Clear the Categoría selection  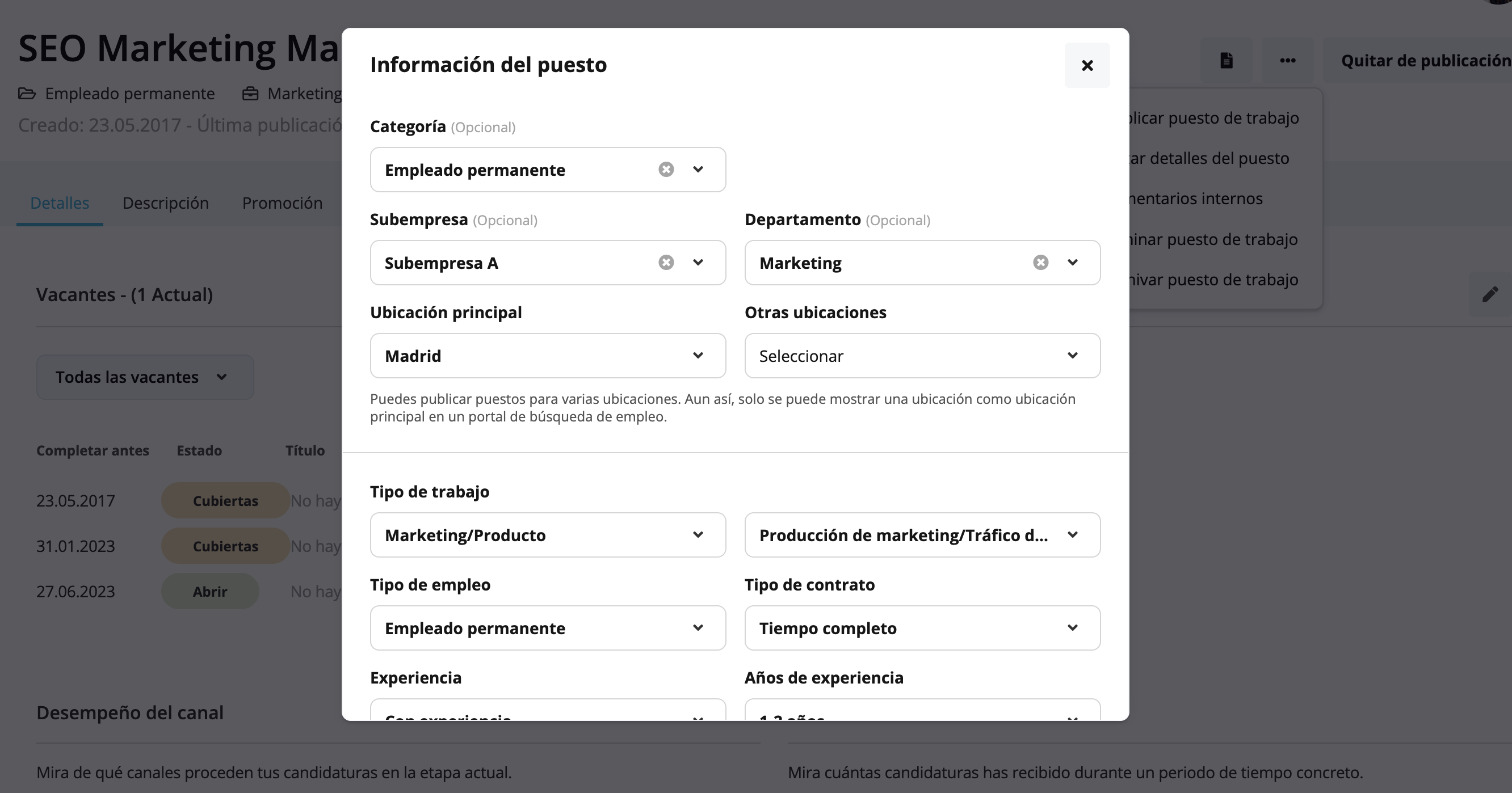(x=666, y=170)
